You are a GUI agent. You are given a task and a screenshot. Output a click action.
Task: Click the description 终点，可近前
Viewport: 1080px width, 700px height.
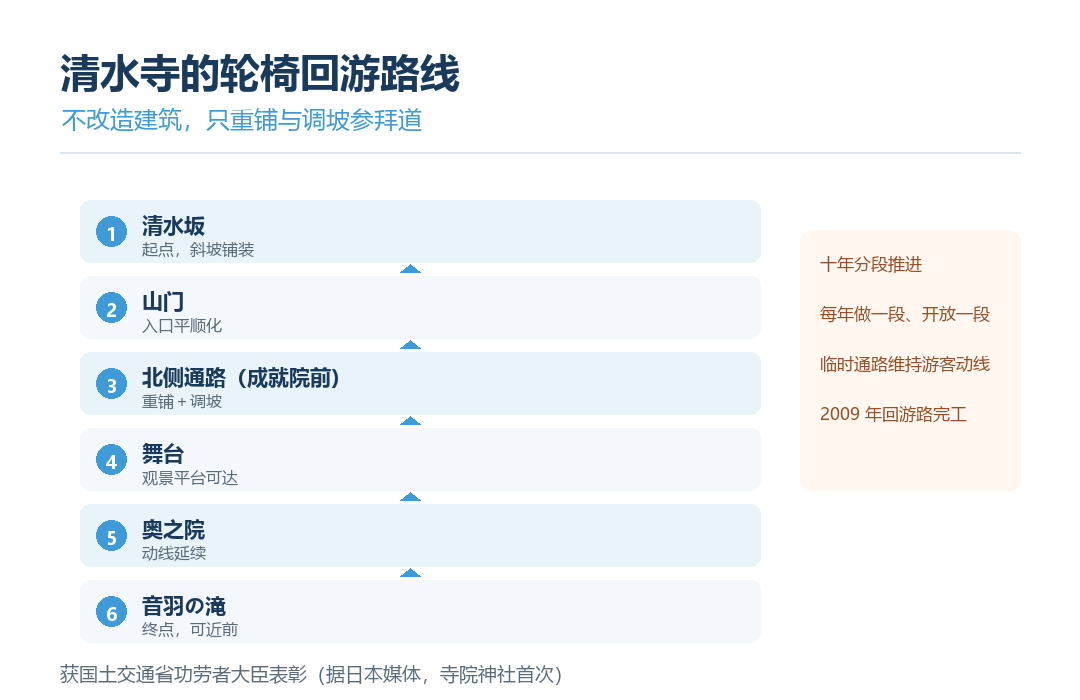pyautogui.click(x=189, y=629)
